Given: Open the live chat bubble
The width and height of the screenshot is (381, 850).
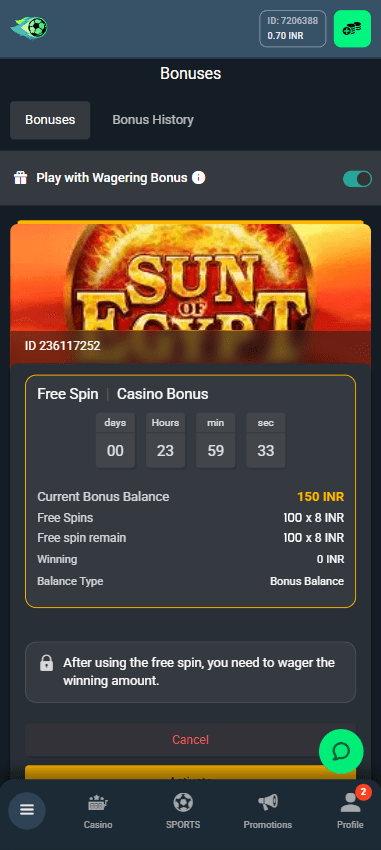Looking at the screenshot, I should [x=341, y=751].
